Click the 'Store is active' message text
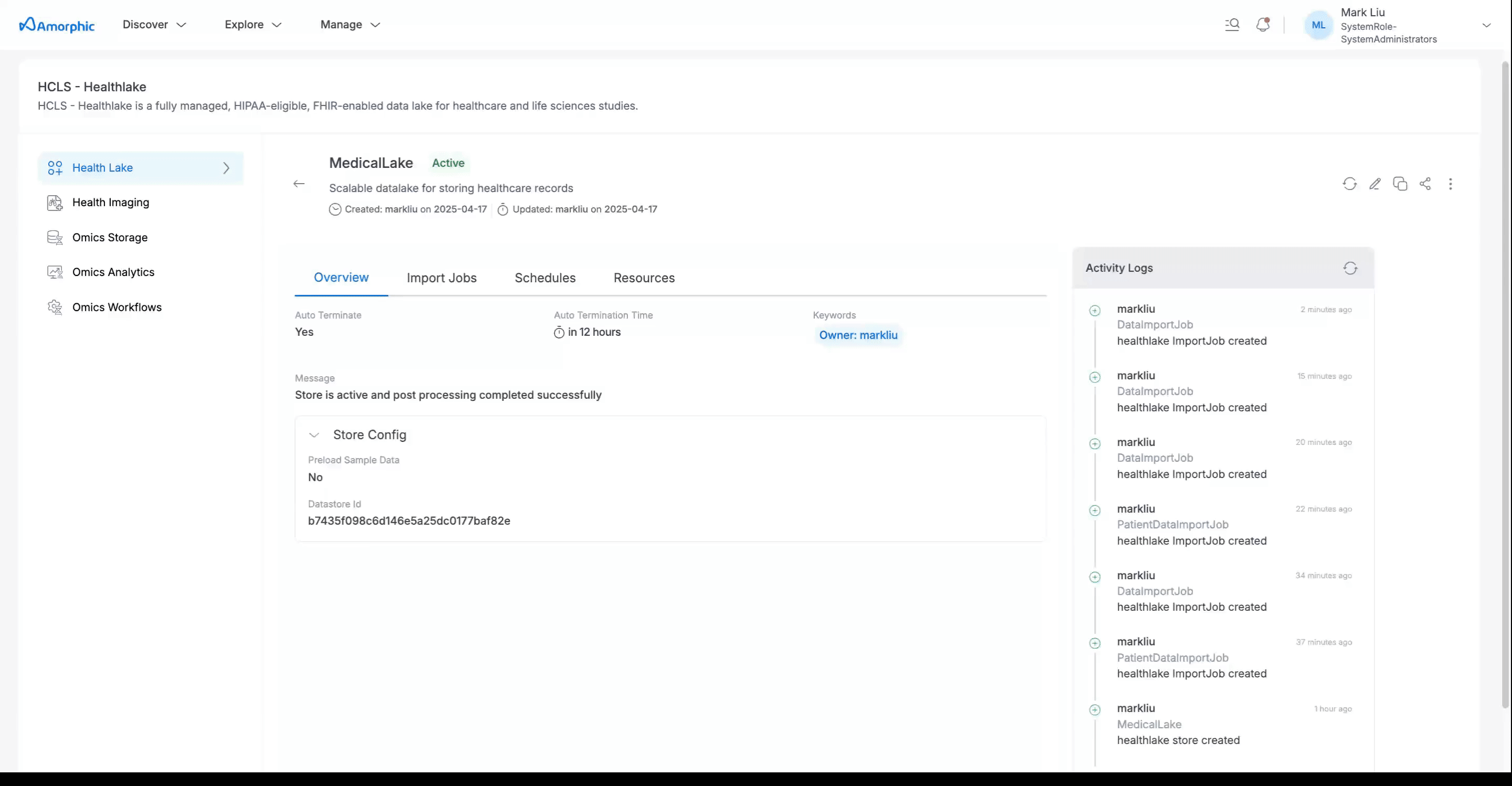Screen dimensions: 1512x786 (x=448, y=395)
